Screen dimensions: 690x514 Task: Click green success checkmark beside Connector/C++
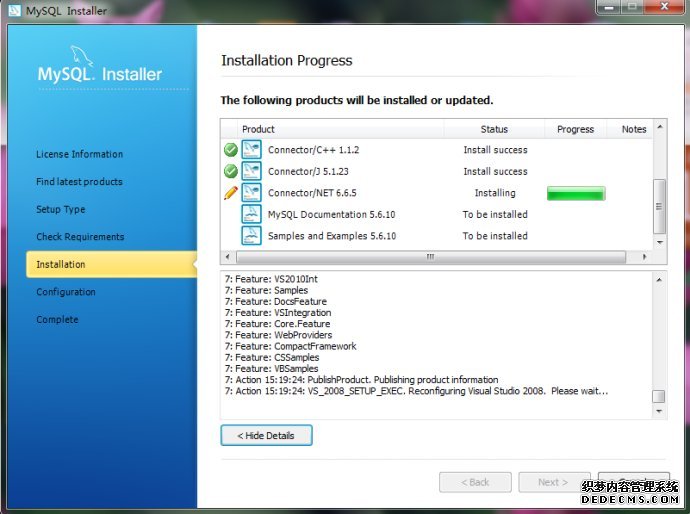point(230,150)
